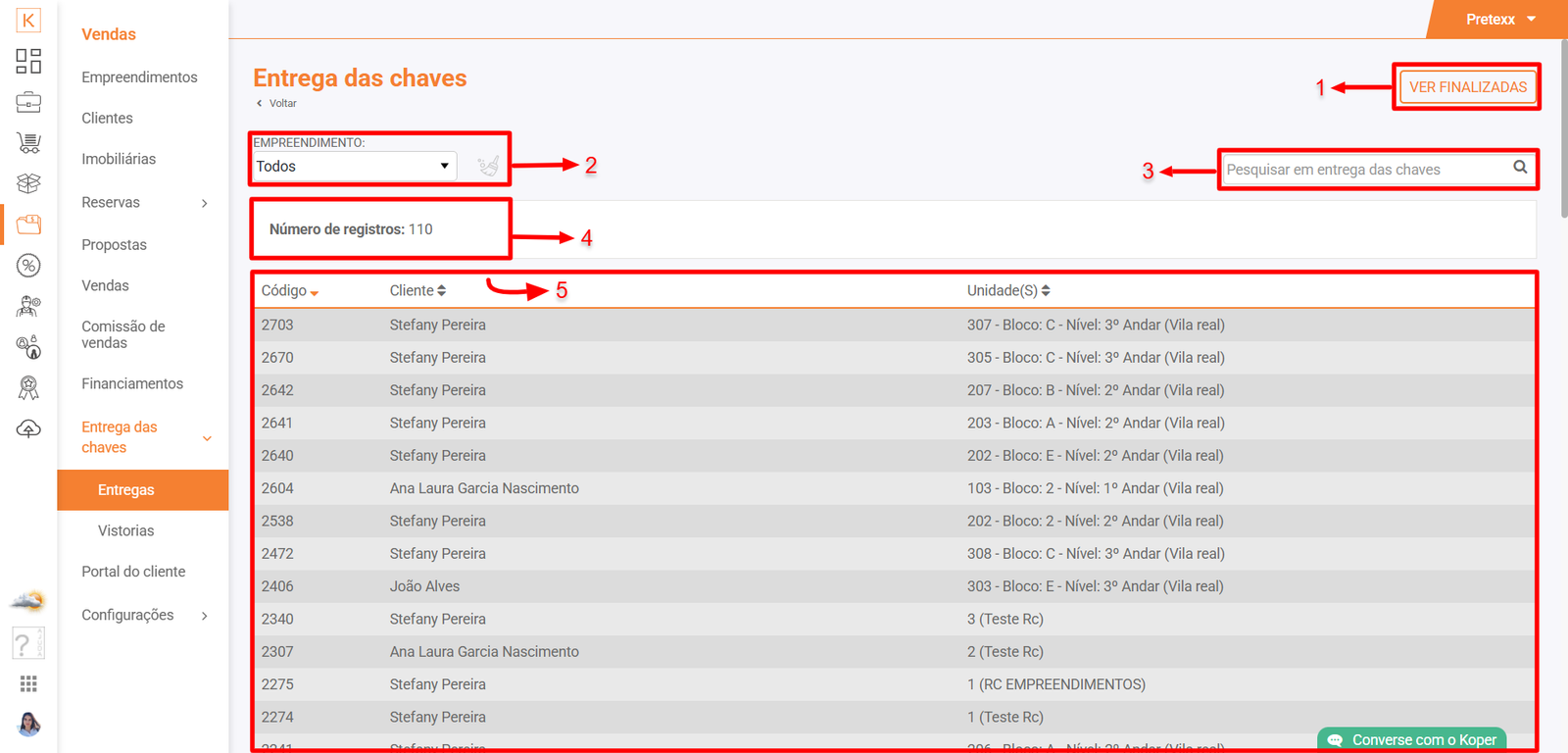1568x753 pixels.
Task: Click the user avatar photo
Action: (28, 725)
